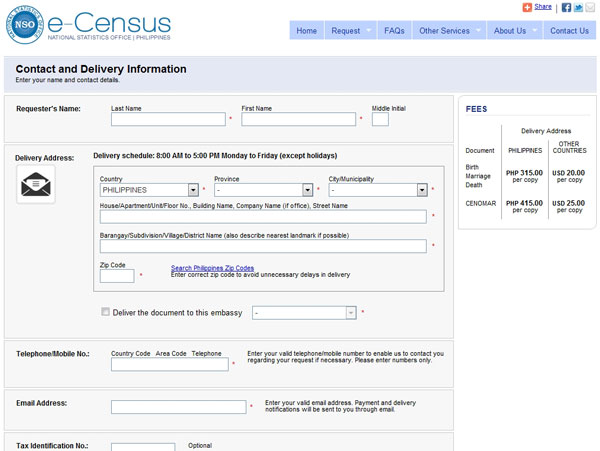Viewport: 600px width, 451px height.
Task: Focus the Tax Identification No. field
Action: pos(143,447)
